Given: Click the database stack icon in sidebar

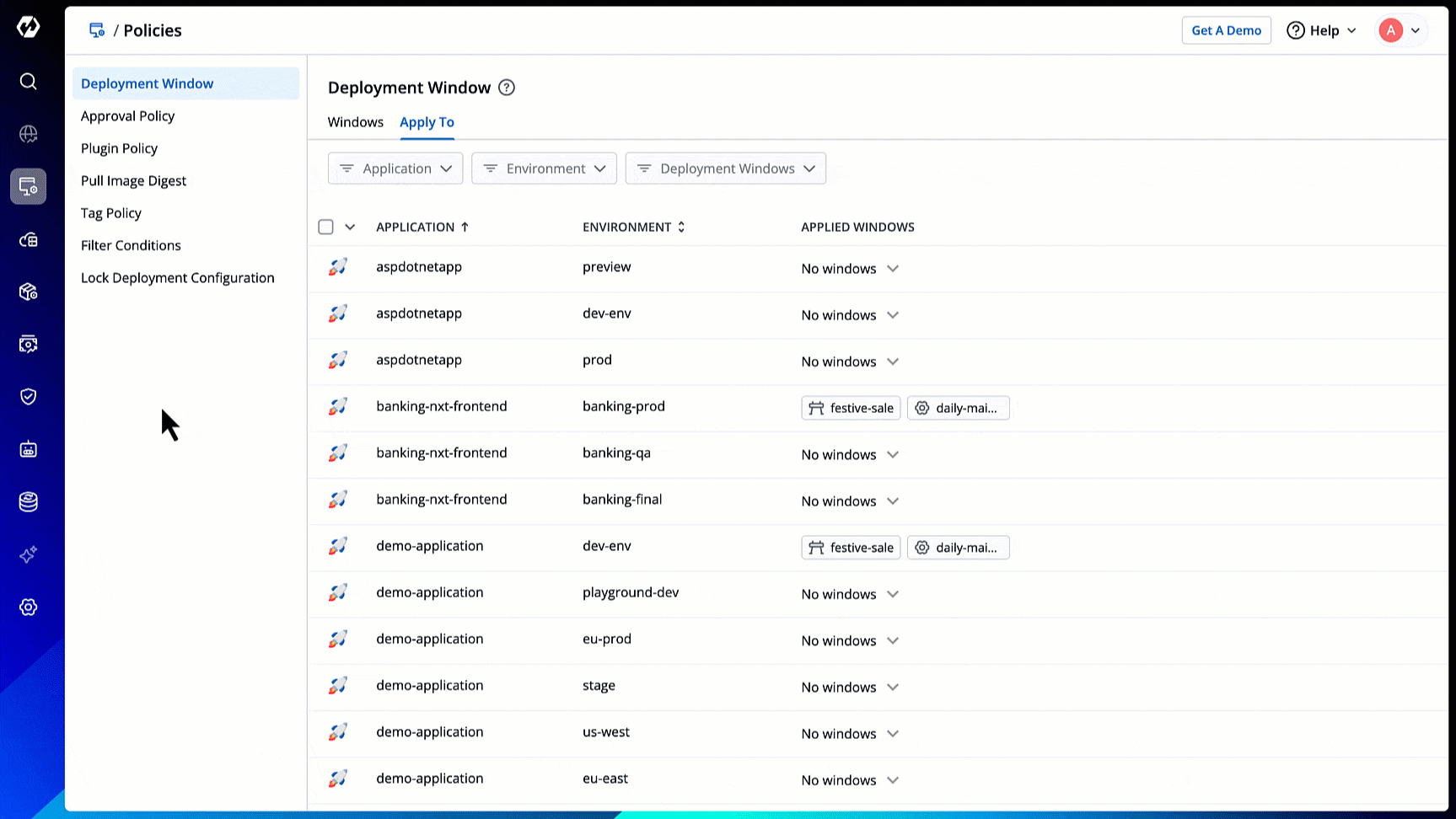Looking at the screenshot, I should (x=28, y=502).
